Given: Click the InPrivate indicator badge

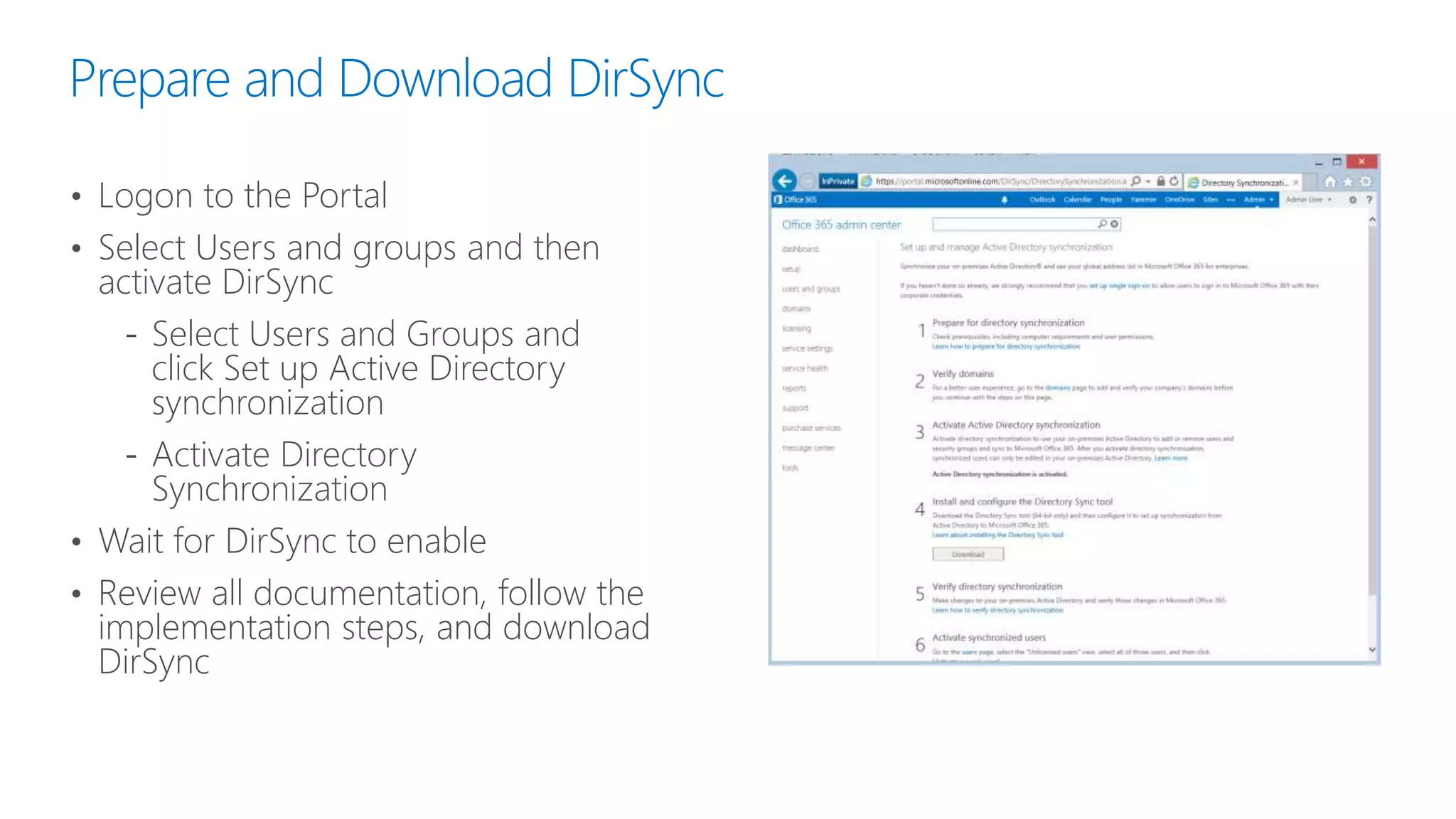Looking at the screenshot, I should (x=838, y=181).
